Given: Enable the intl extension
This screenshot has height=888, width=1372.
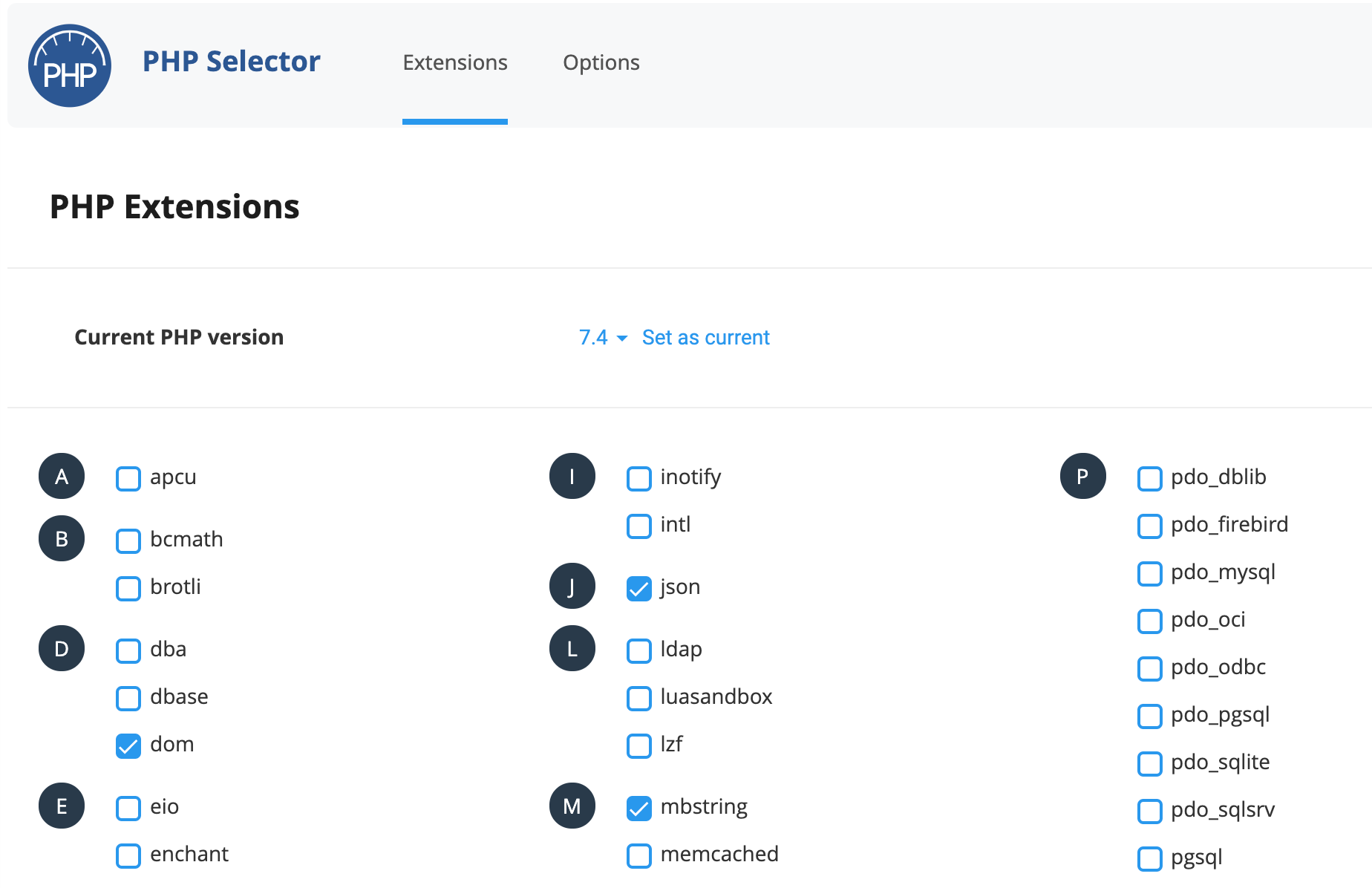Looking at the screenshot, I should tap(638, 526).
